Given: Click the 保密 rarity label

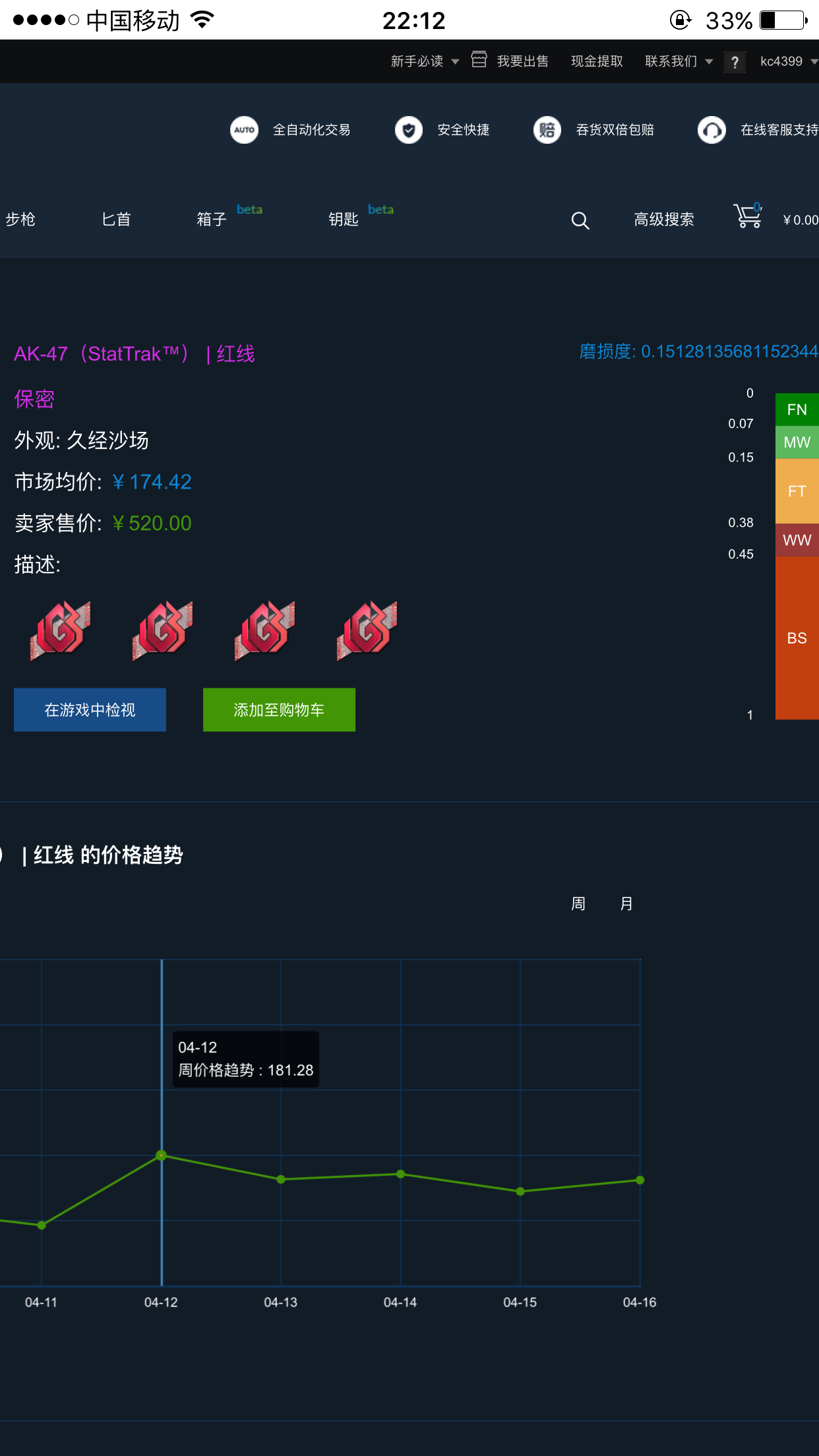Looking at the screenshot, I should click(x=34, y=399).
